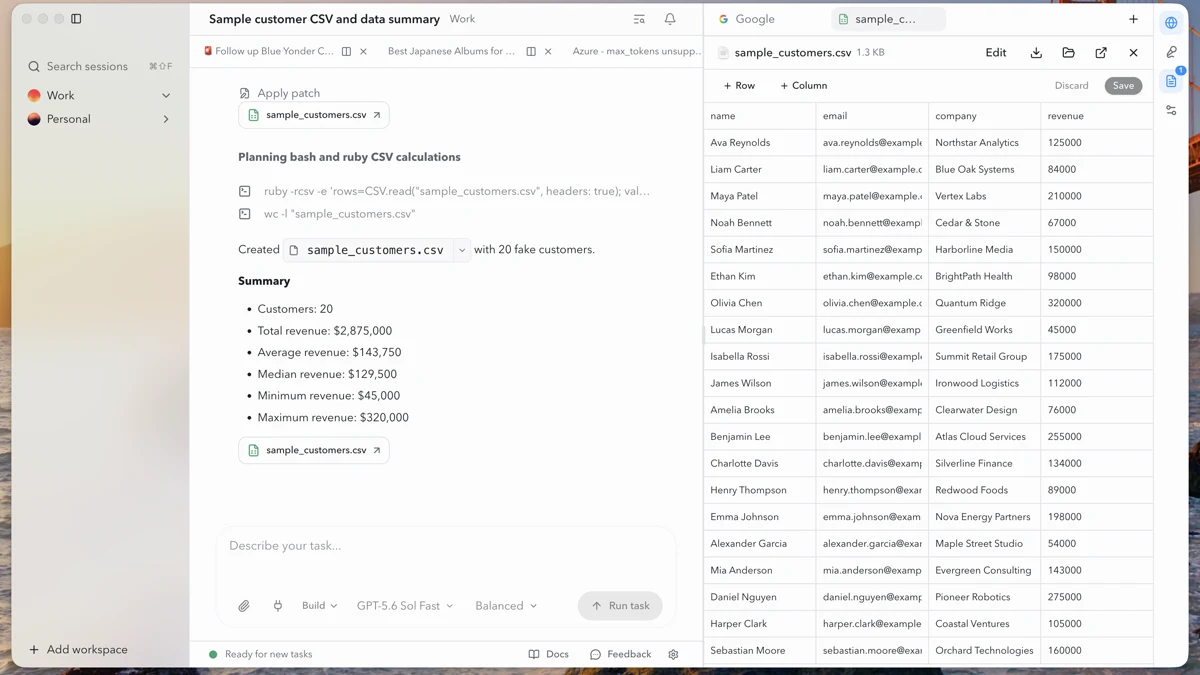Open the notifications bell
The image size is (1200, 675).
coord(670,19)
